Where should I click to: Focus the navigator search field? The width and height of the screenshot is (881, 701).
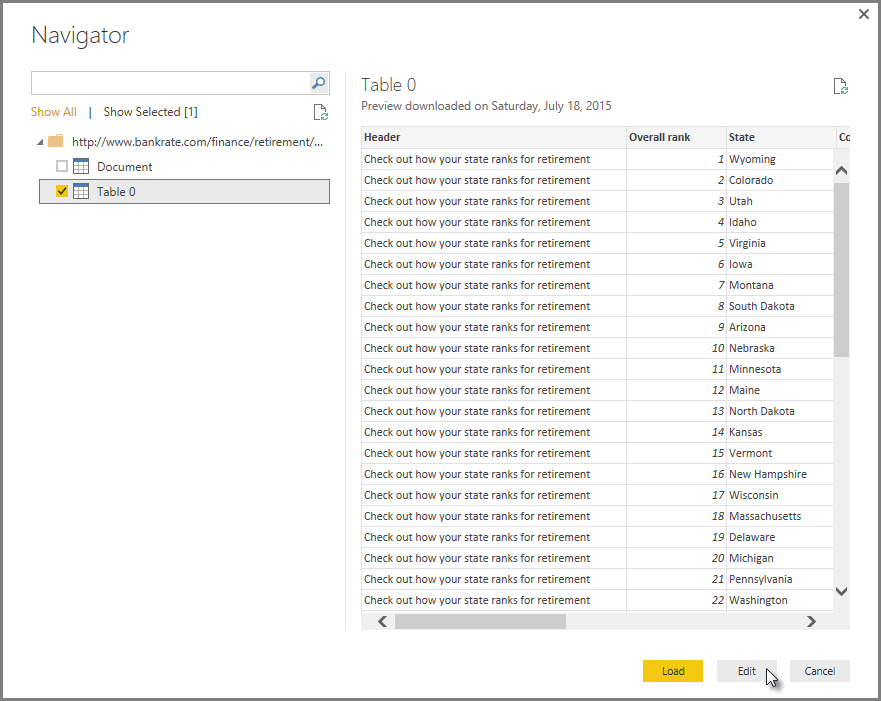pyautogui.click(x=170, y=83)
